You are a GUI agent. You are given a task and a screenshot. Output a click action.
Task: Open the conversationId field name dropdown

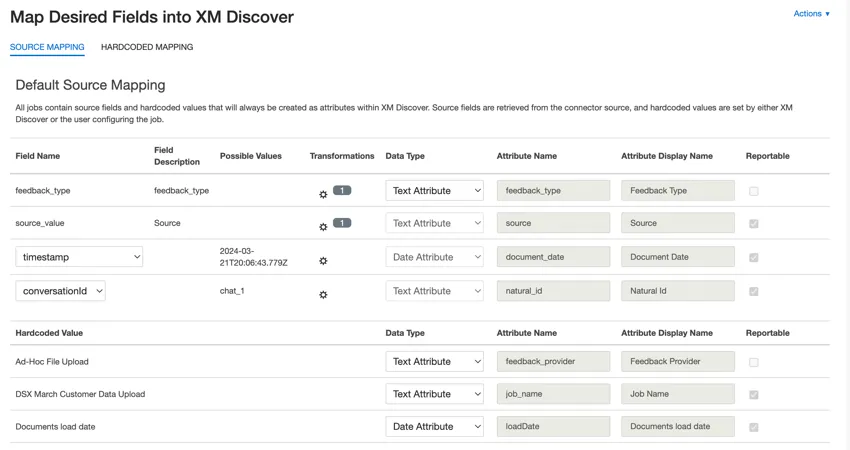(x=60, y=291)
